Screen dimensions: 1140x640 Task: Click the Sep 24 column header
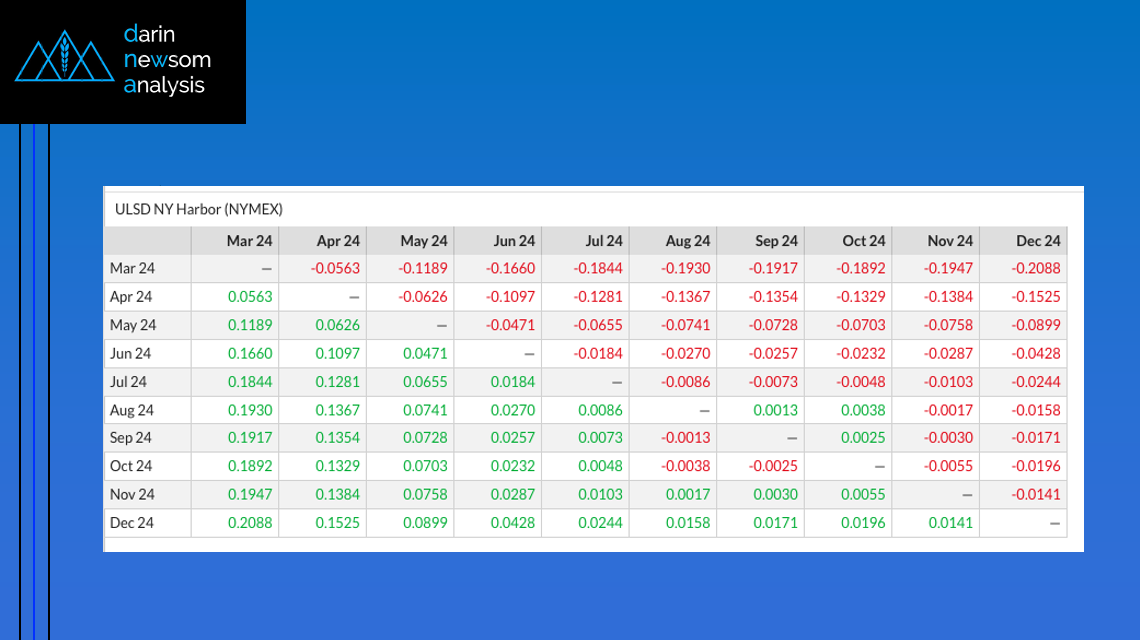[x=776, y=241]
